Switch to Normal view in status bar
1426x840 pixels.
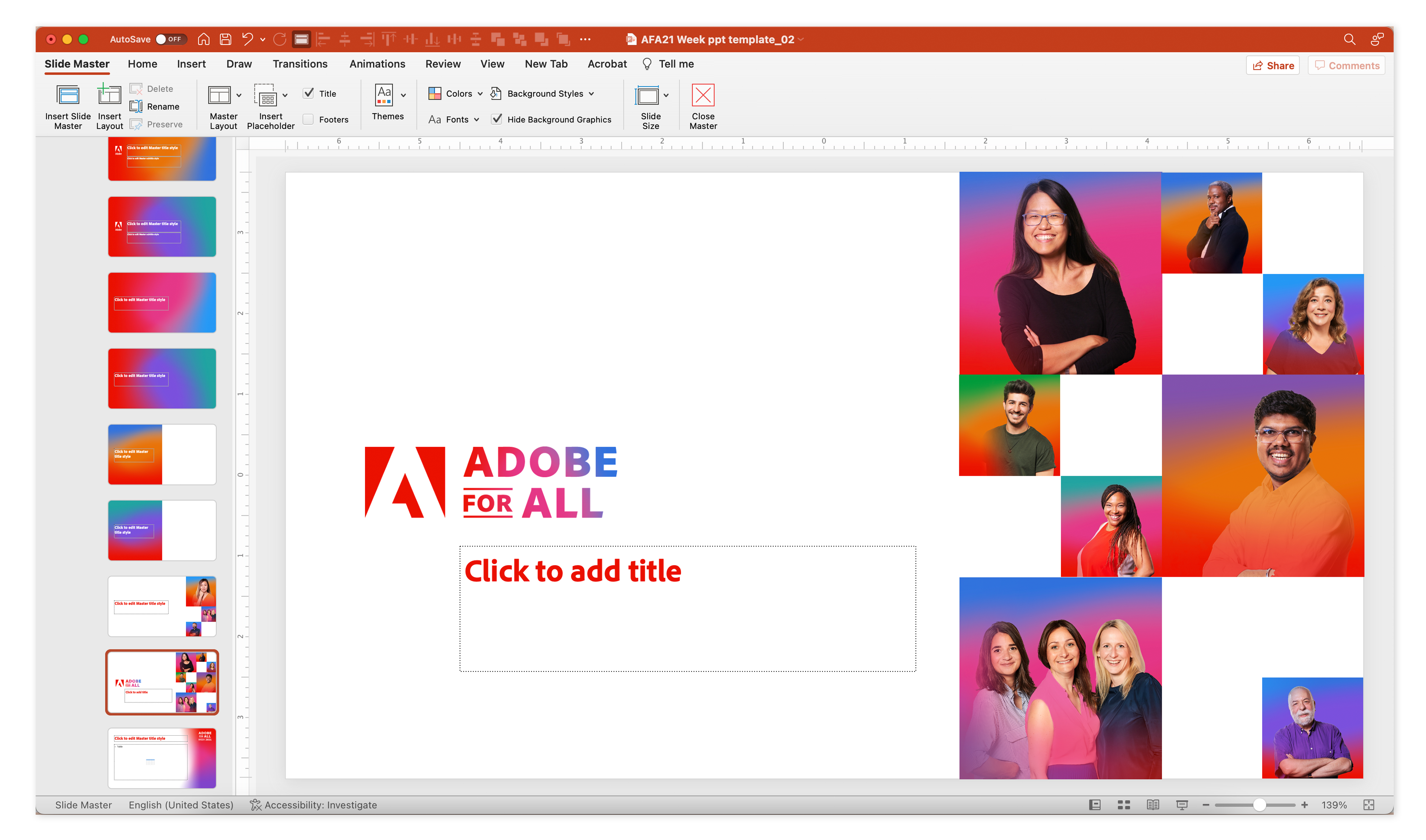coord(1095,804)
